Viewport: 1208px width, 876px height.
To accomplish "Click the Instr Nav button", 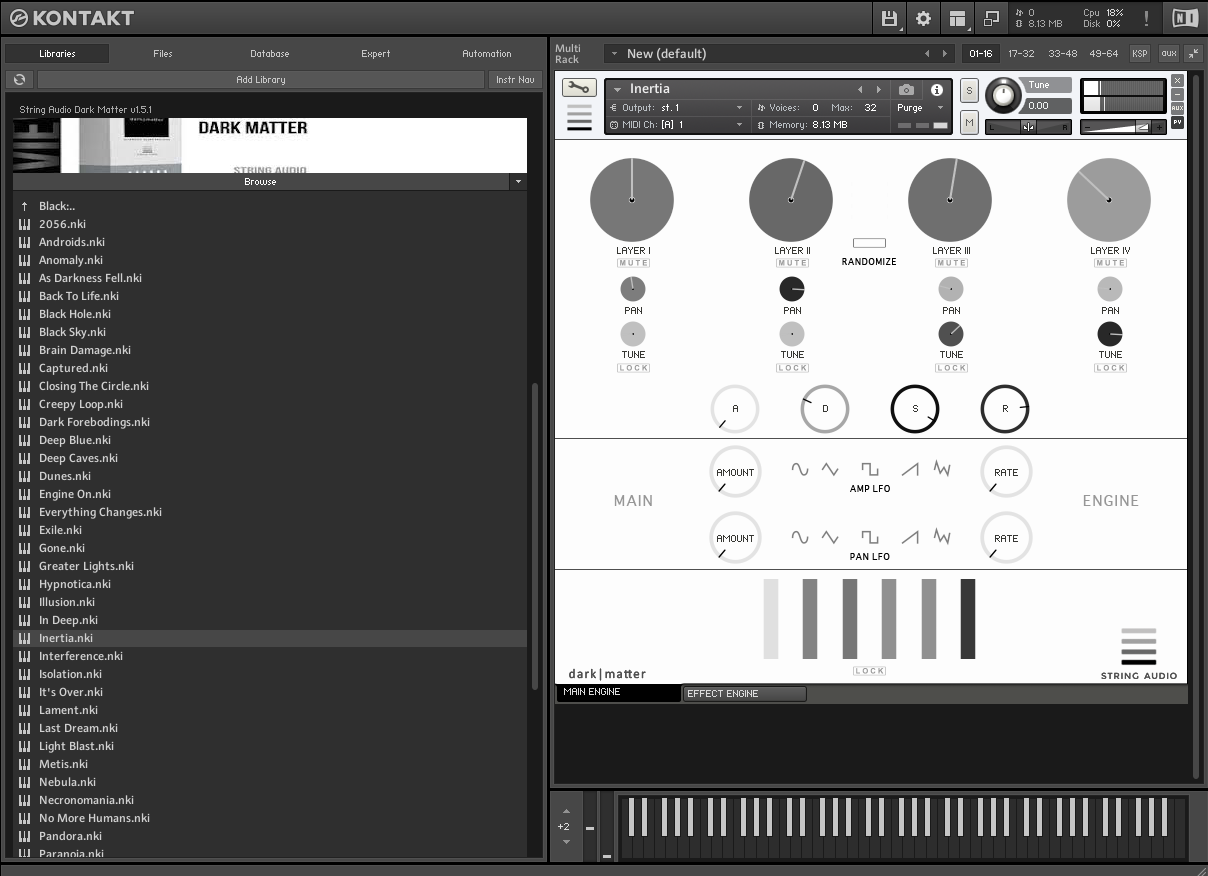I will tap(515, 79).
